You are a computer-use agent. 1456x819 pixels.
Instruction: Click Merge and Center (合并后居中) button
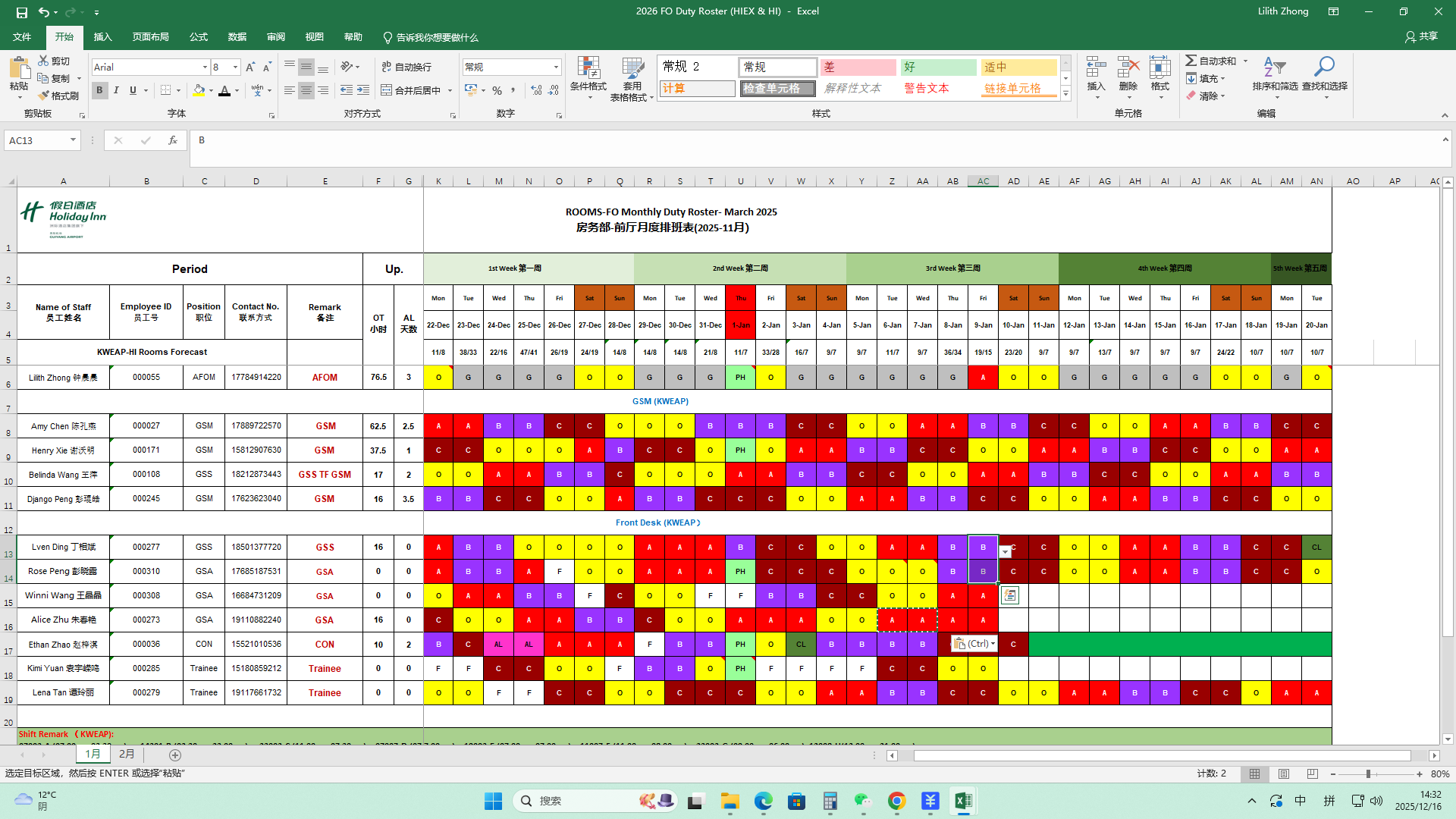click(411, 90)
